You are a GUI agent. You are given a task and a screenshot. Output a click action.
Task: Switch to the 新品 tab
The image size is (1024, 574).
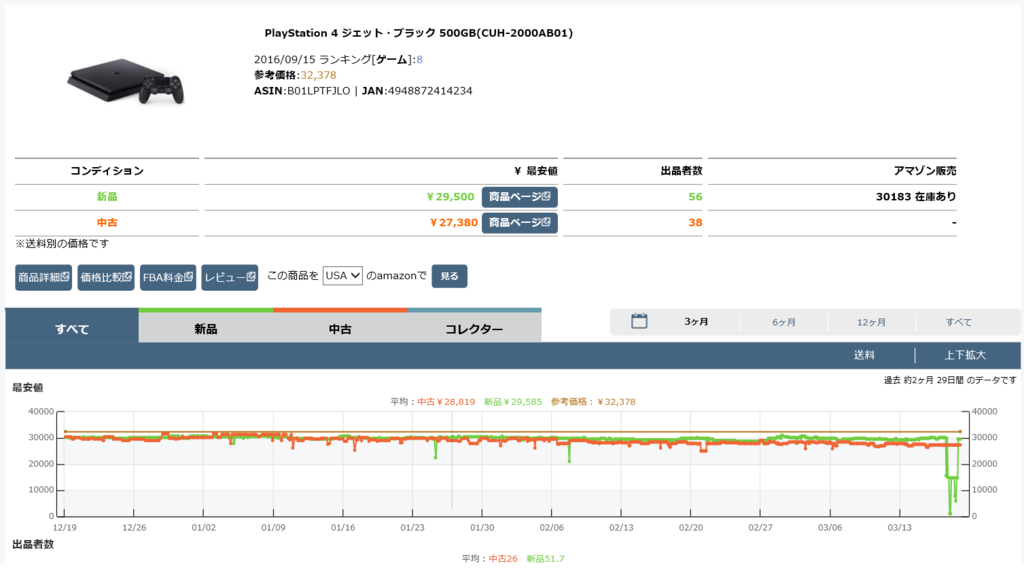206,325
